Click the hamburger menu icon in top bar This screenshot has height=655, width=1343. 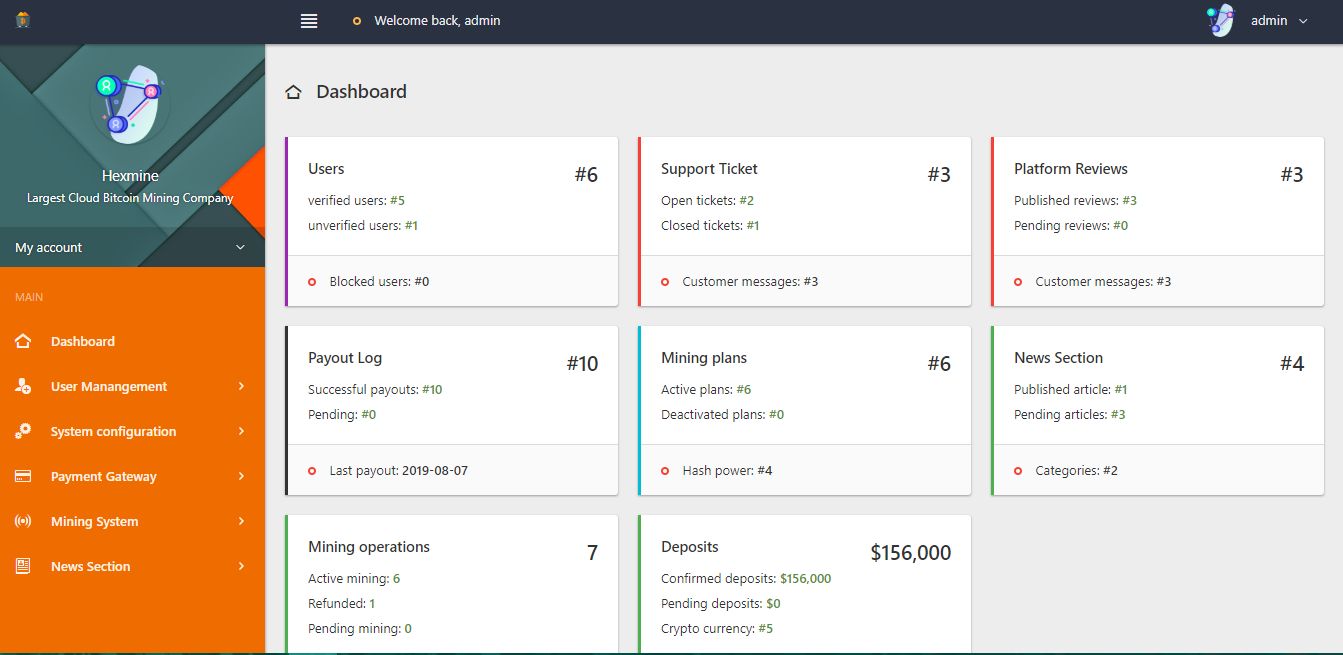[309, 20]
